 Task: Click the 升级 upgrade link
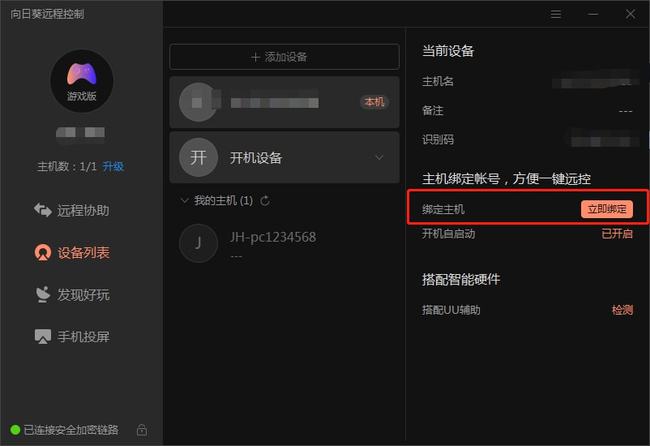[113, 167]
